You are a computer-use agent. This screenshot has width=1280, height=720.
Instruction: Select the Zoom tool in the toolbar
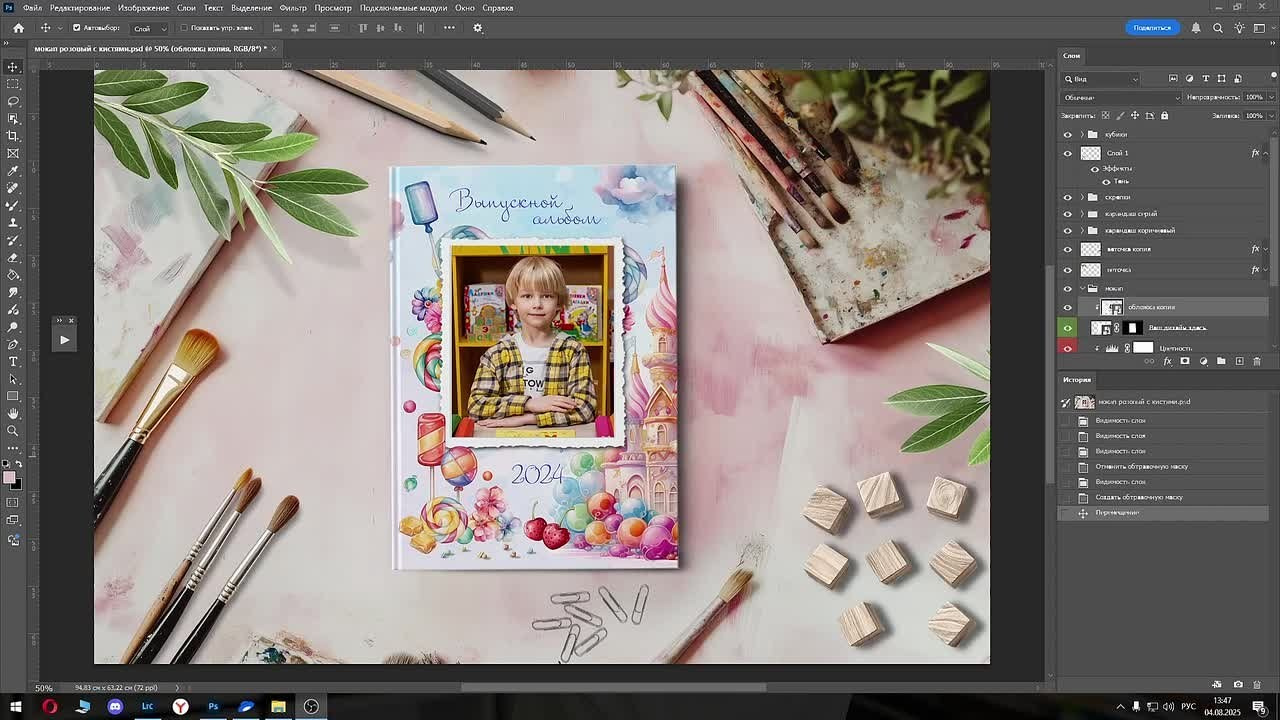pyautogui.click(x=13, y=431)
